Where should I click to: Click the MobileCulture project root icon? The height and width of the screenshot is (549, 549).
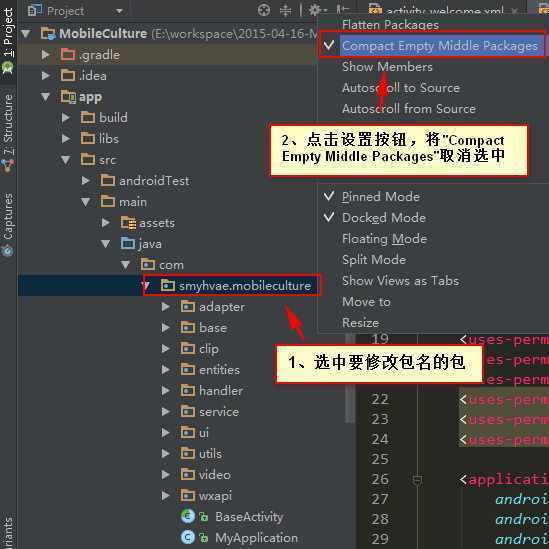(48, 34)
